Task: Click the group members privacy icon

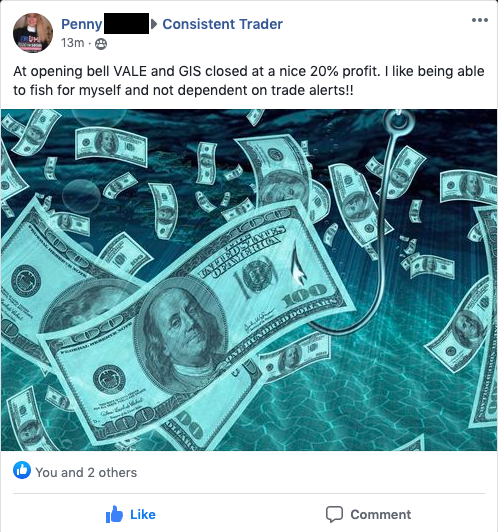Action: pos(101,44)
